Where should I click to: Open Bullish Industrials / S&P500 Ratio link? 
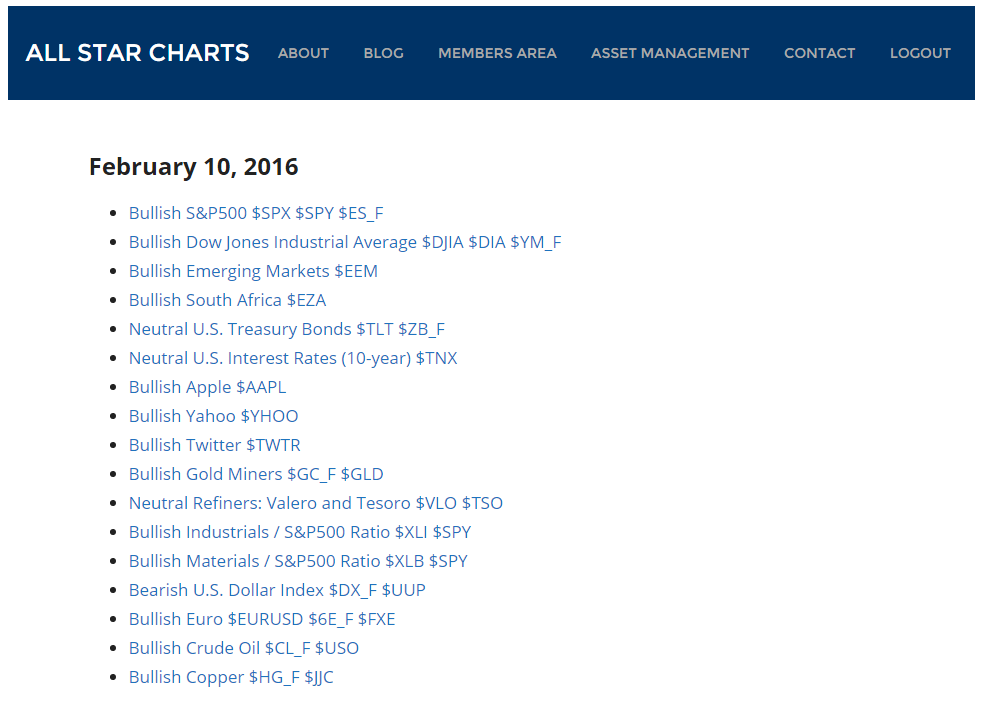click(x=300, y=532)
